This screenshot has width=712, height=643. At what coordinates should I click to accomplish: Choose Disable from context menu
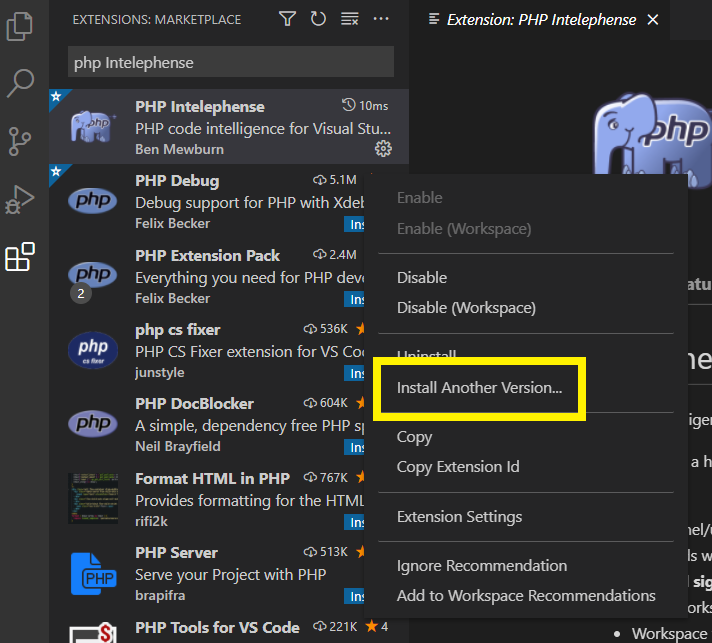[526, 278]
